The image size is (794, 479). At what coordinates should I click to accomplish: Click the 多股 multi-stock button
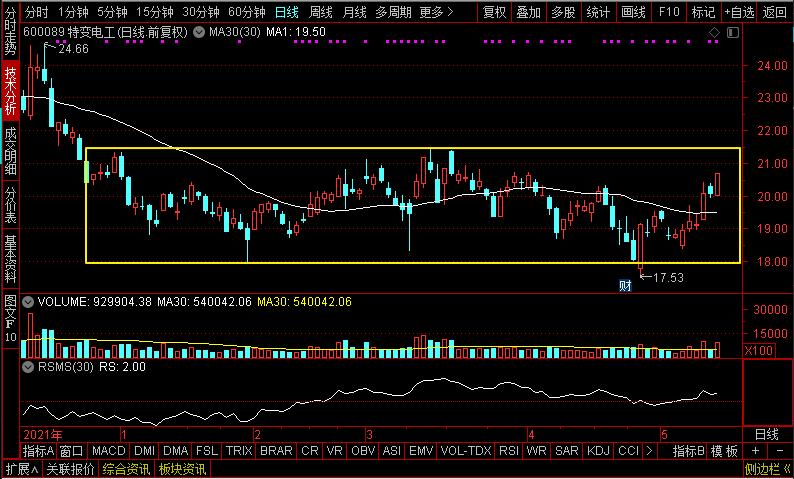point(563,12)
